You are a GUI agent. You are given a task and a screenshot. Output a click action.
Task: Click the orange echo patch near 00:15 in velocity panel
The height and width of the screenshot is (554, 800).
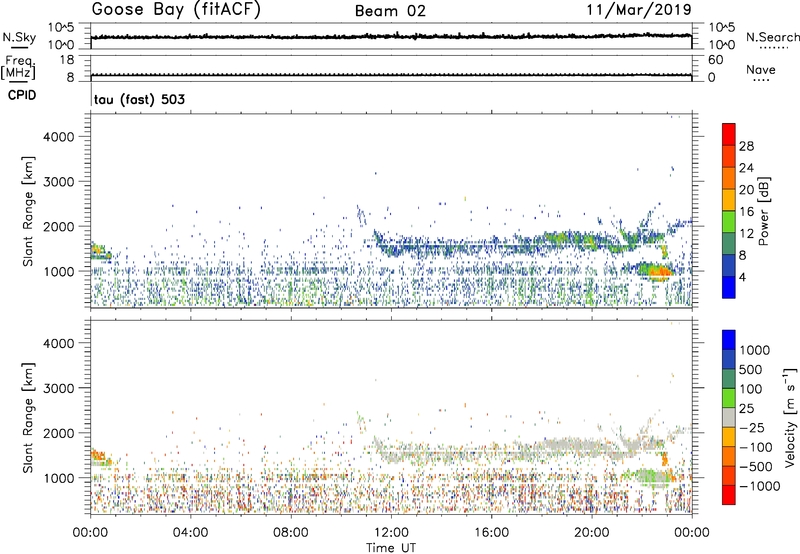[x=97, y=455]
